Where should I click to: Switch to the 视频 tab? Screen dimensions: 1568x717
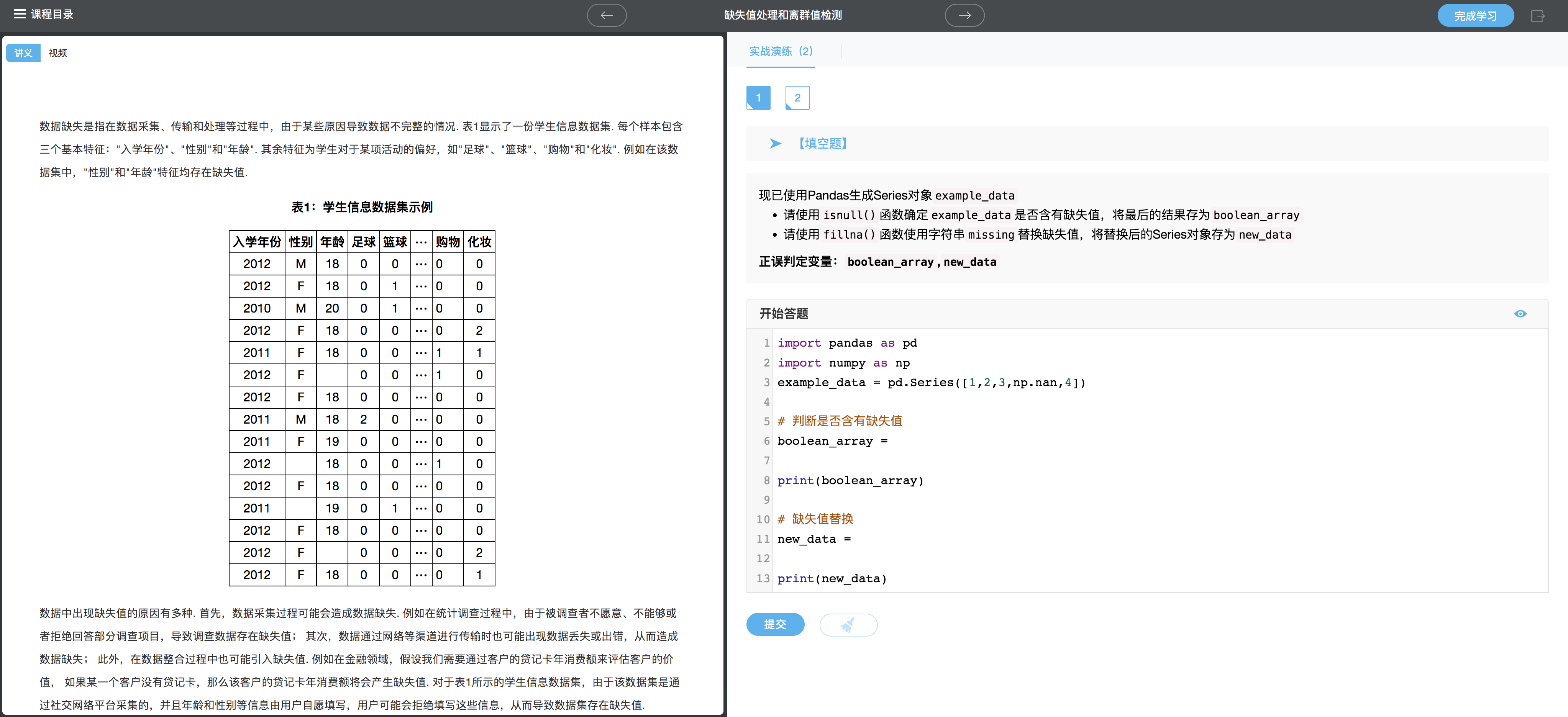tap(58, 53)
